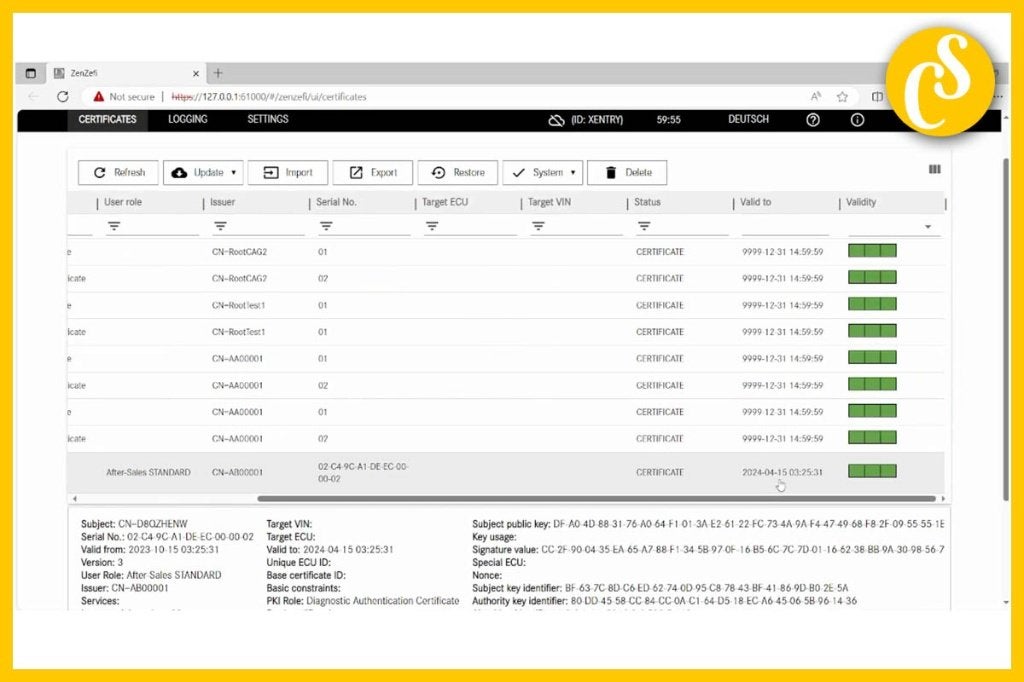Click the Restore clock icon
Screen dimensions: 1024x682
438,172
